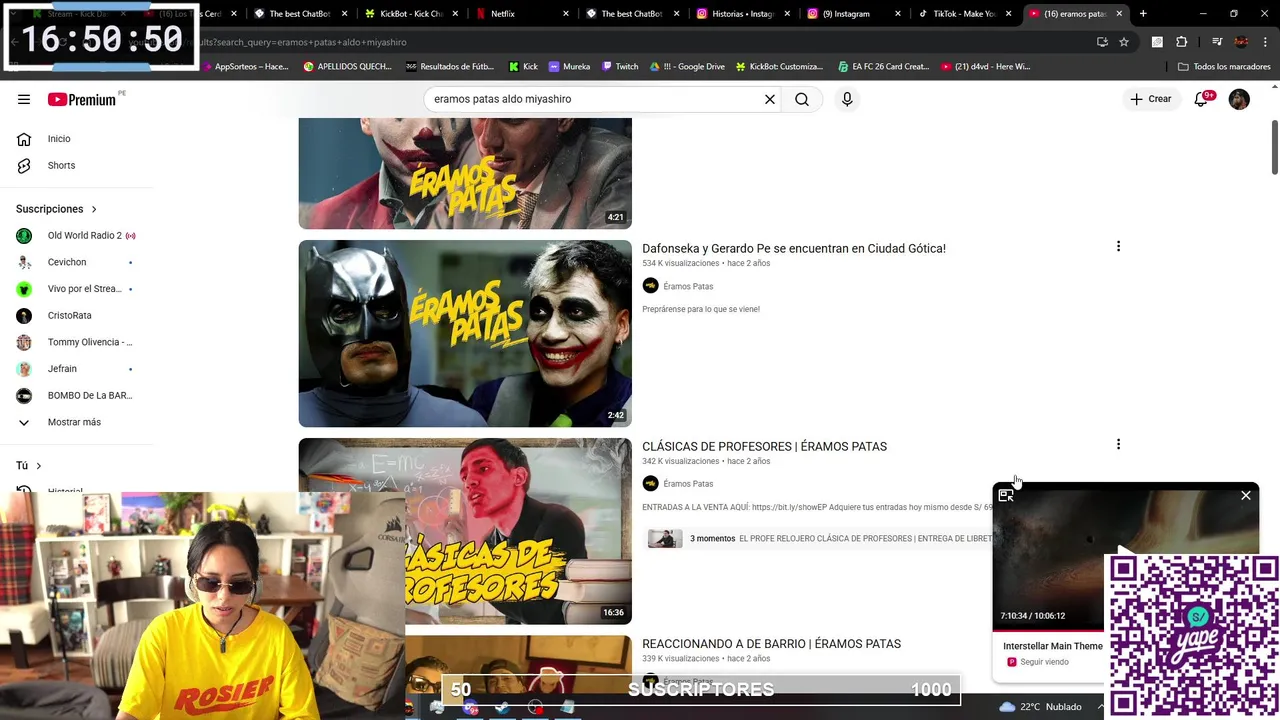1280x720 pixels.
Task: Open CLÁSICAS DE PROFESORES video title
Action: [x=764, y=446]
